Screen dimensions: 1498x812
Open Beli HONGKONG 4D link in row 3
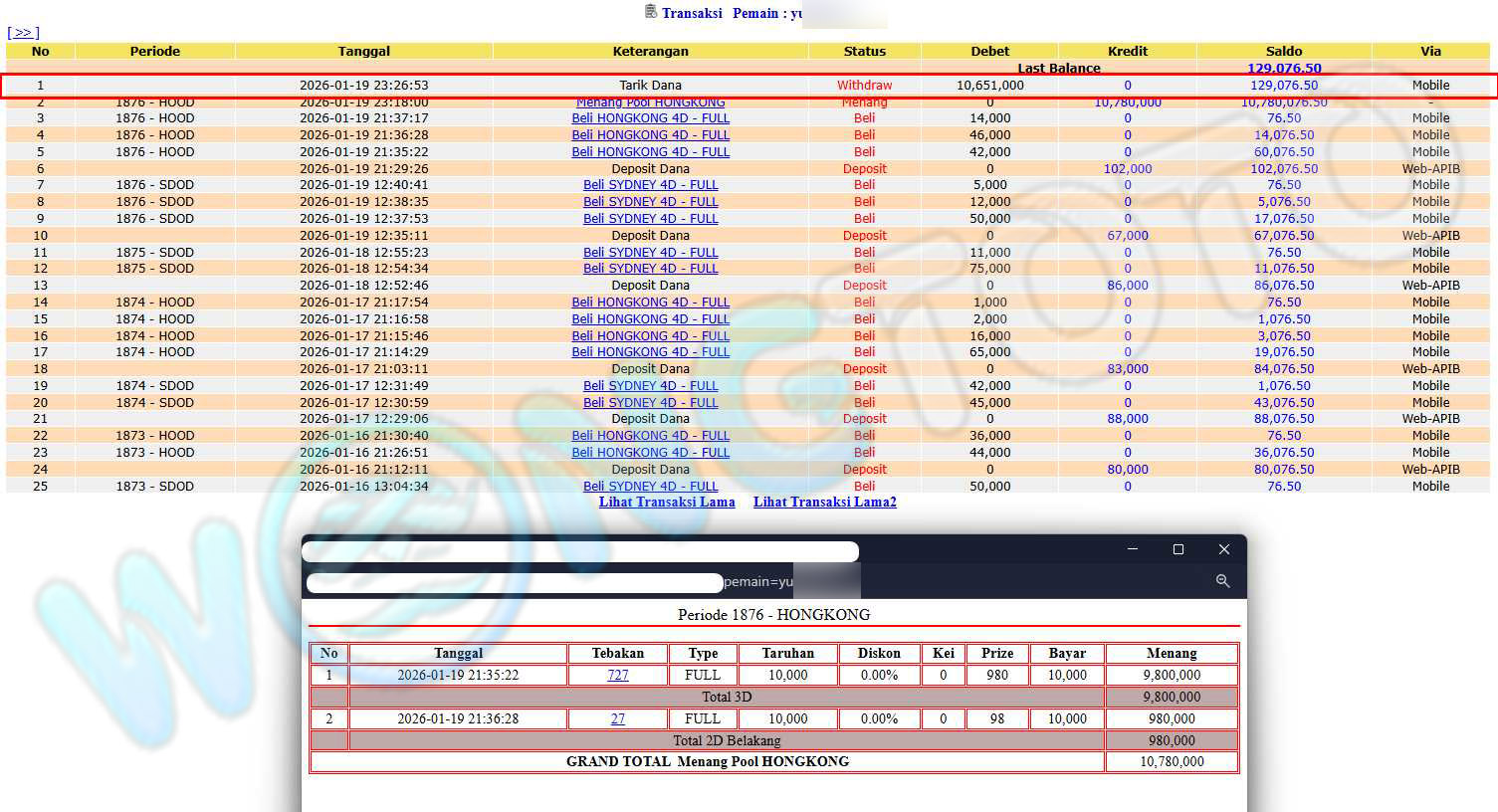tap(650, 118)
